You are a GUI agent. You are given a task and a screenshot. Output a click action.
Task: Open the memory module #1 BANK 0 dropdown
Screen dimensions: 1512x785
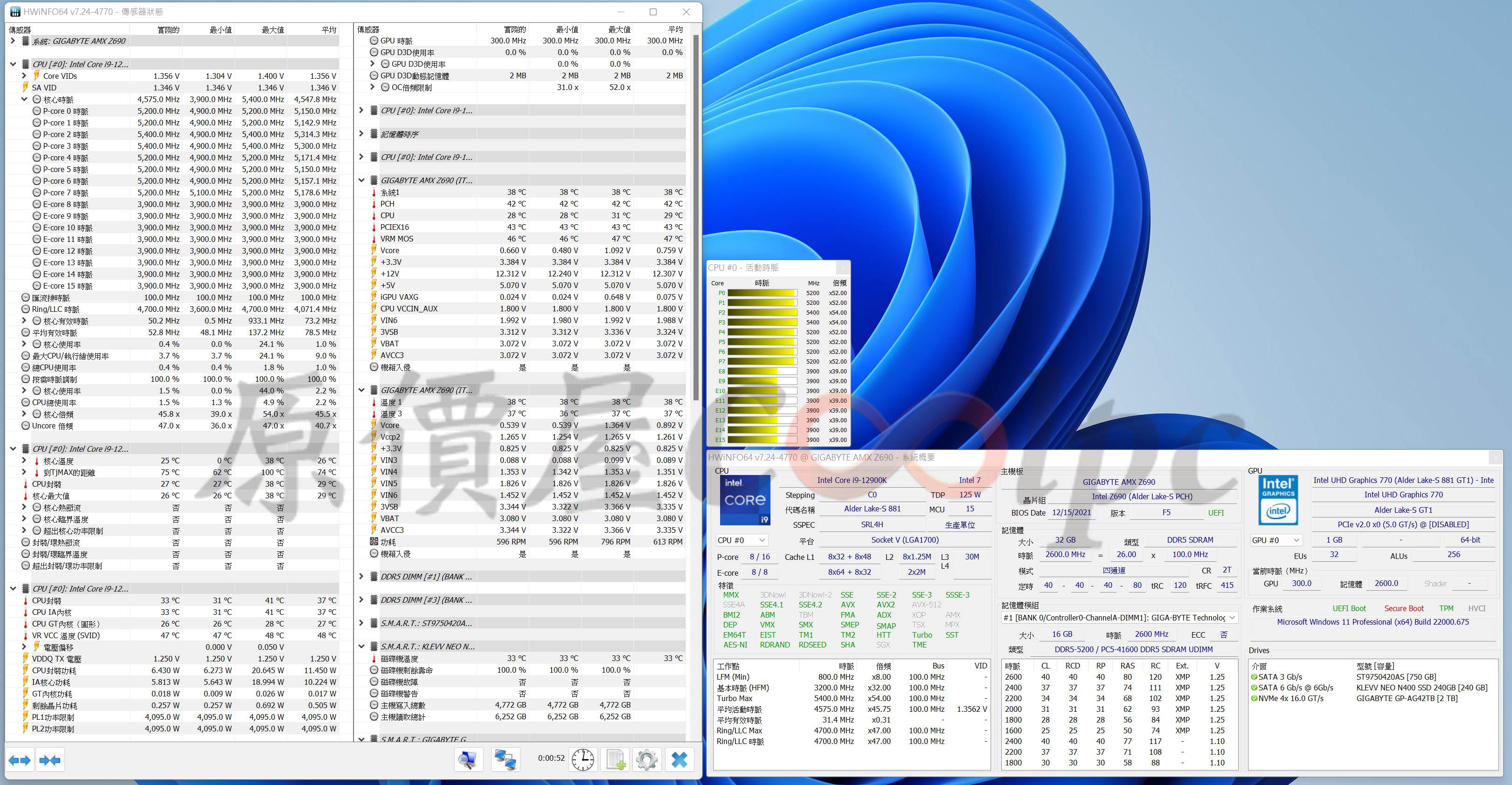[x=1120, y=618]
